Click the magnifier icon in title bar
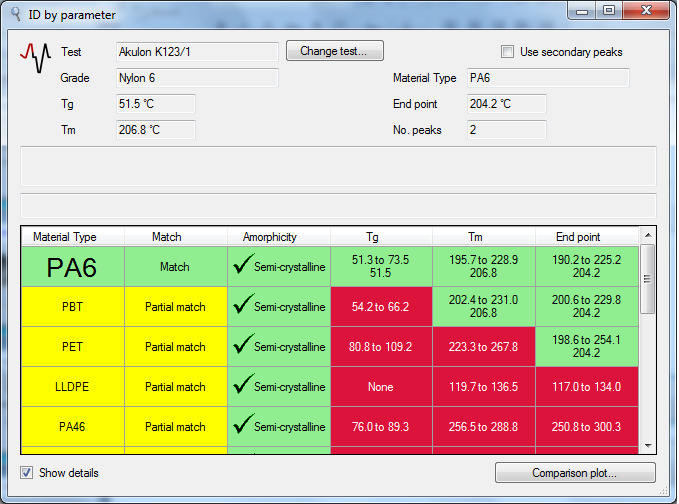The width and height of the screenshot is (679, 504). click(x=15, y=15)
